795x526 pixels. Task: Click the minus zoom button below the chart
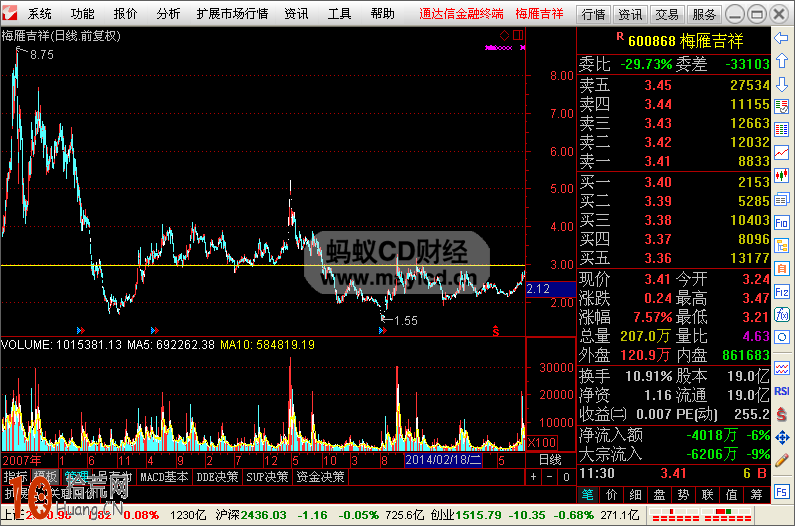coord(550,477)
